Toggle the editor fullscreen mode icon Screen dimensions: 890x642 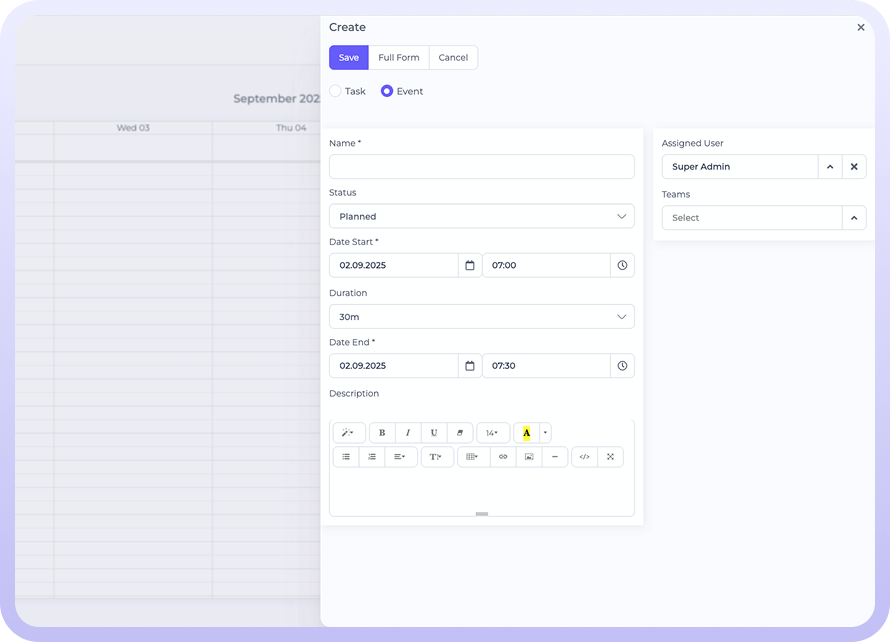coord(611,457)
